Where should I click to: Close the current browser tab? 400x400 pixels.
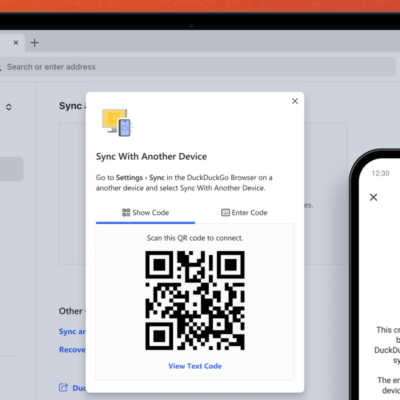(x=16, y=43)
